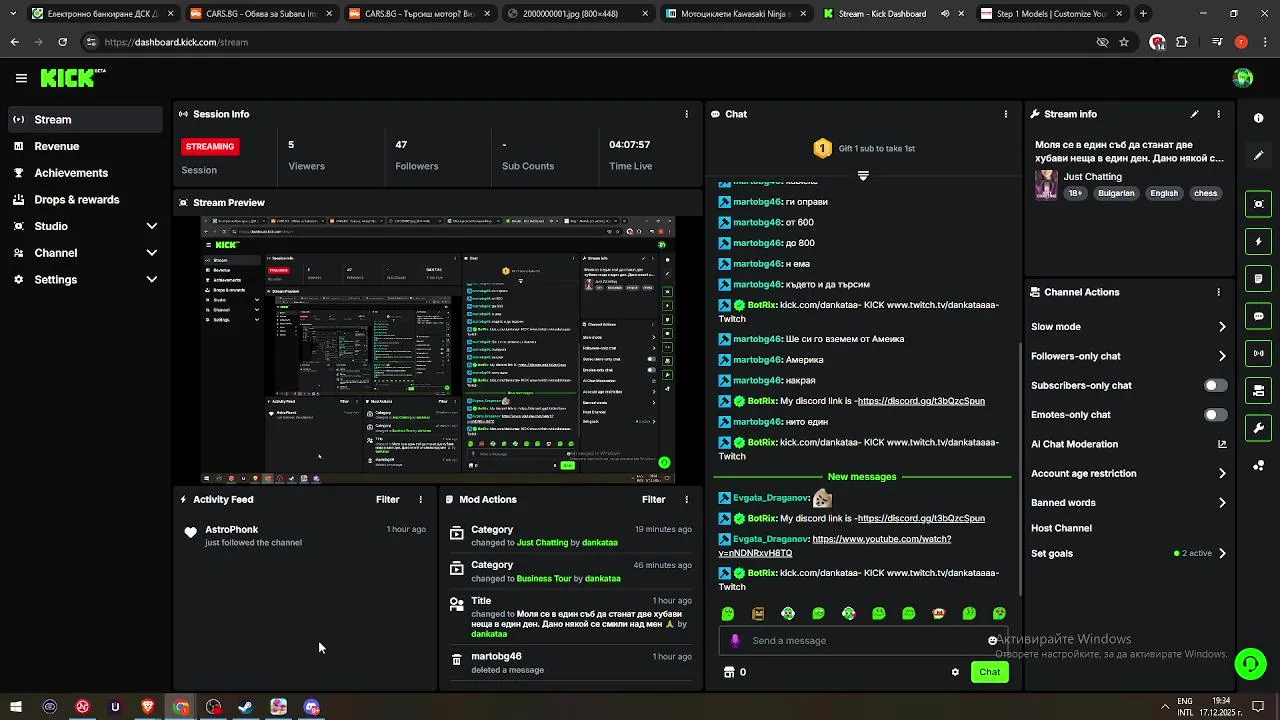Click the pencil icon in right sidebar
Screen dimensions: 1280x720
coord(1258,156)
